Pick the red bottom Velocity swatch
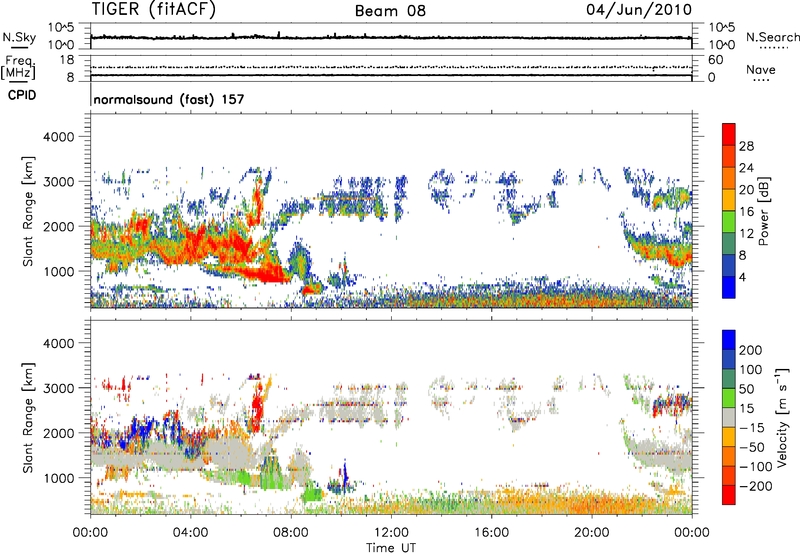 pyautogui.click(x=729, y=495)
